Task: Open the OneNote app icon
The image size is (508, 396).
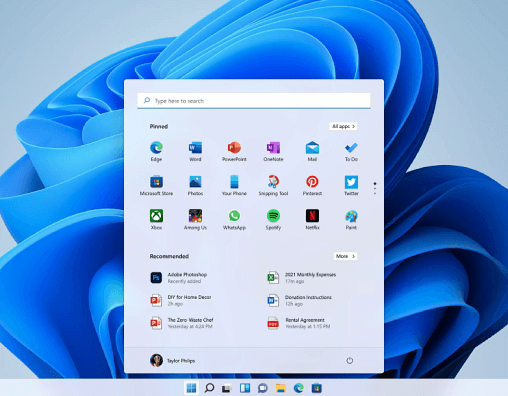Action: pyautogui.click(x=273, y=151)
